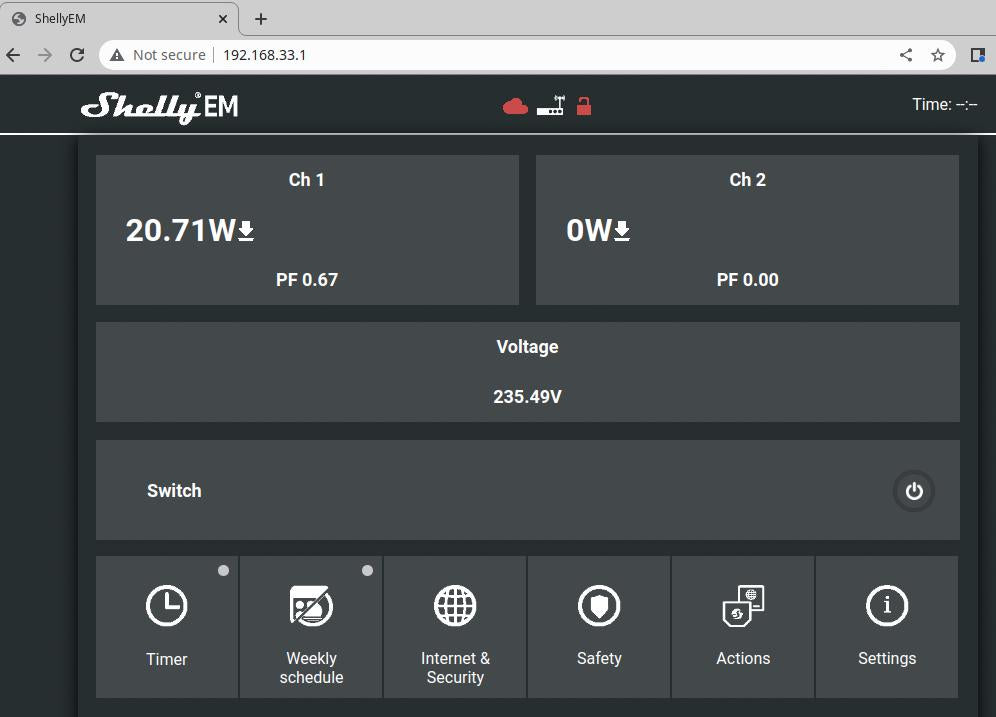Click the Shelly EM logo

pos(160,106)
